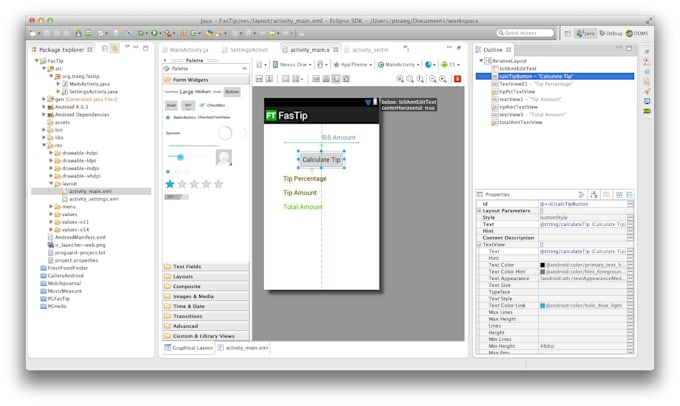Click the ImageView widget in the palette
This screenshot has height=406, width=680.
click(x=224, y=157)
